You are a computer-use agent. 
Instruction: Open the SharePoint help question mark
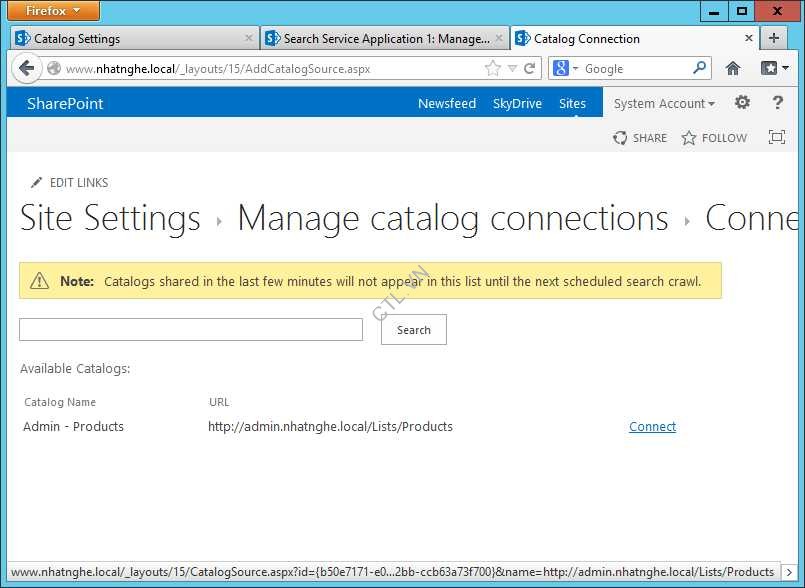(x=777, y=103)
